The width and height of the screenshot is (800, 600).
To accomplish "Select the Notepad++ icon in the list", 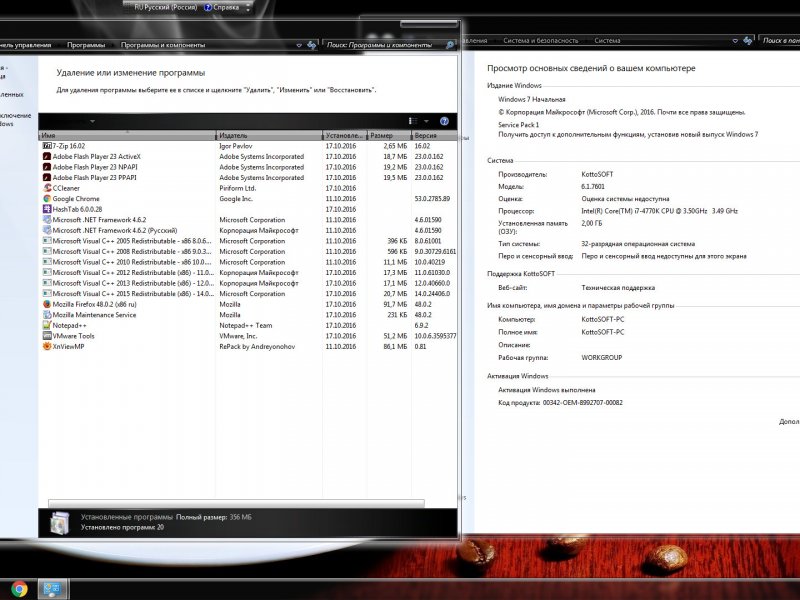I will point(47,325).
